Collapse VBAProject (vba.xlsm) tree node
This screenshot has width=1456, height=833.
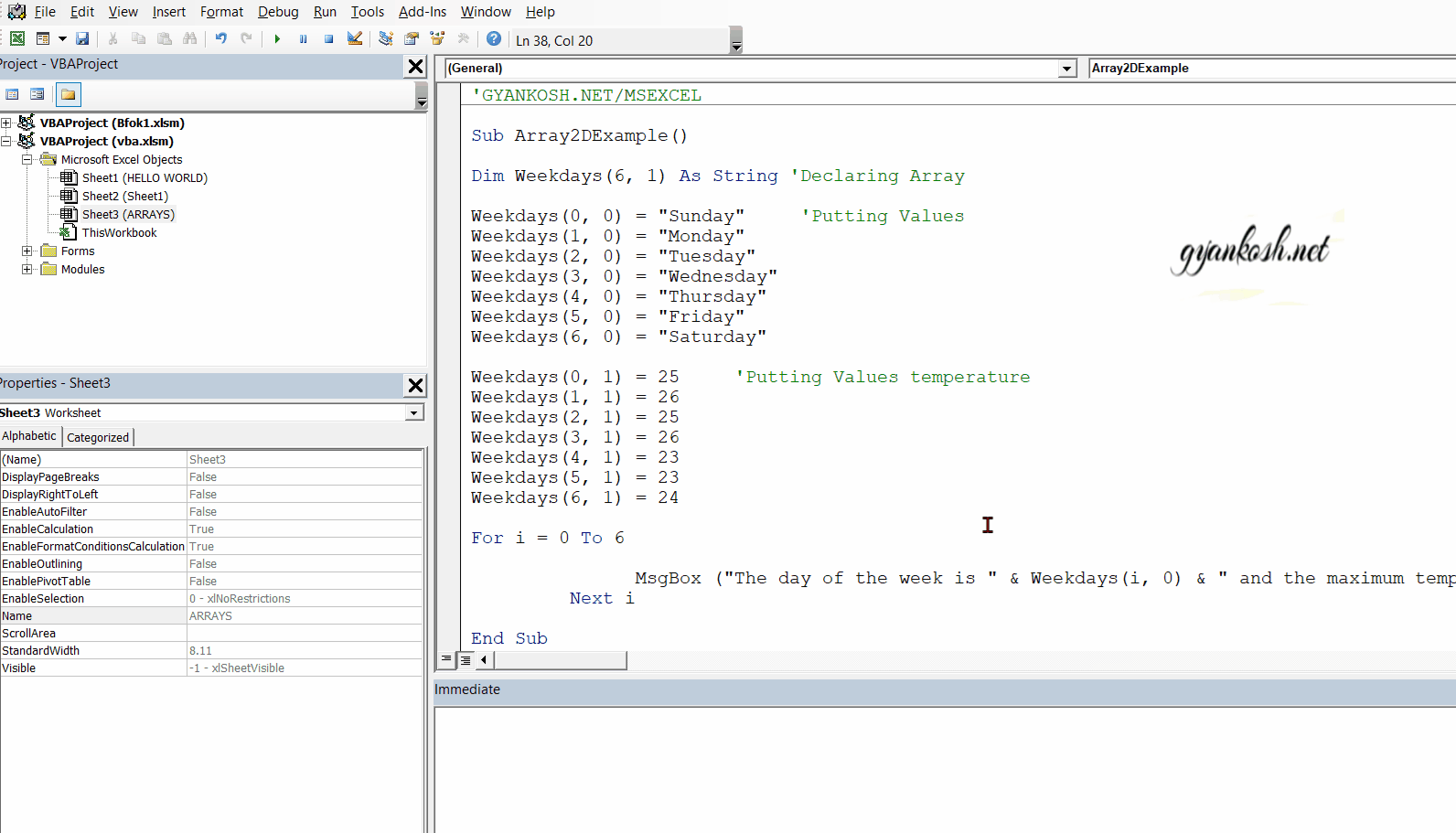click(6, 141)
